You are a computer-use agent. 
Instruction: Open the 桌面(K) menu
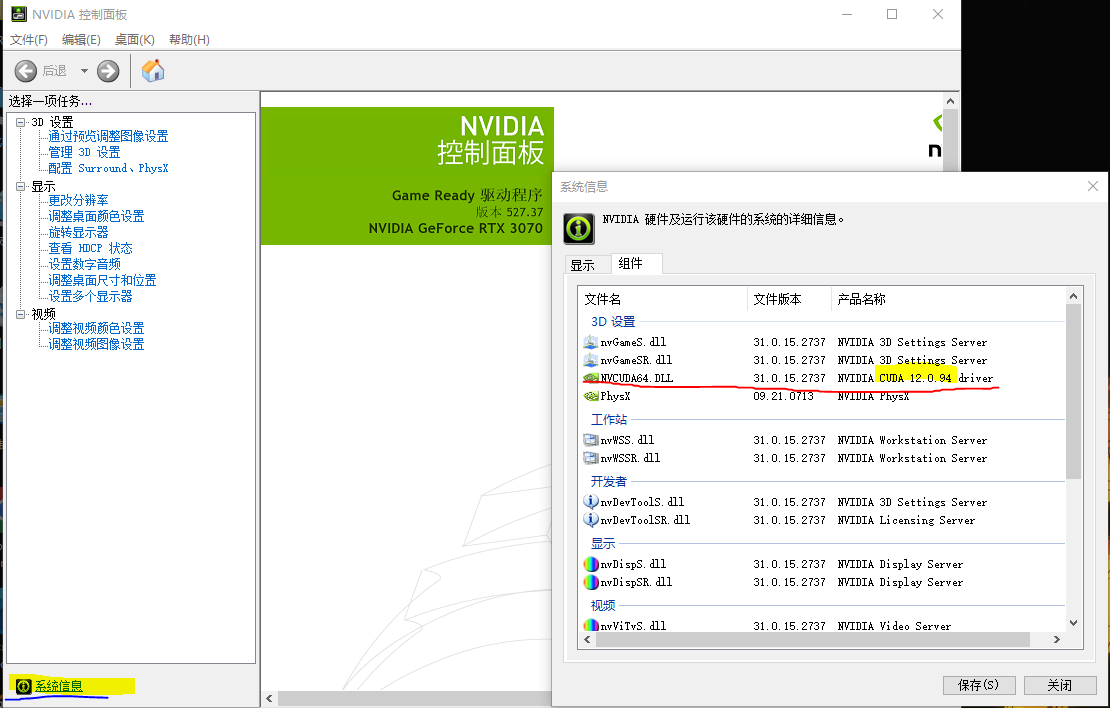point(135,40)
